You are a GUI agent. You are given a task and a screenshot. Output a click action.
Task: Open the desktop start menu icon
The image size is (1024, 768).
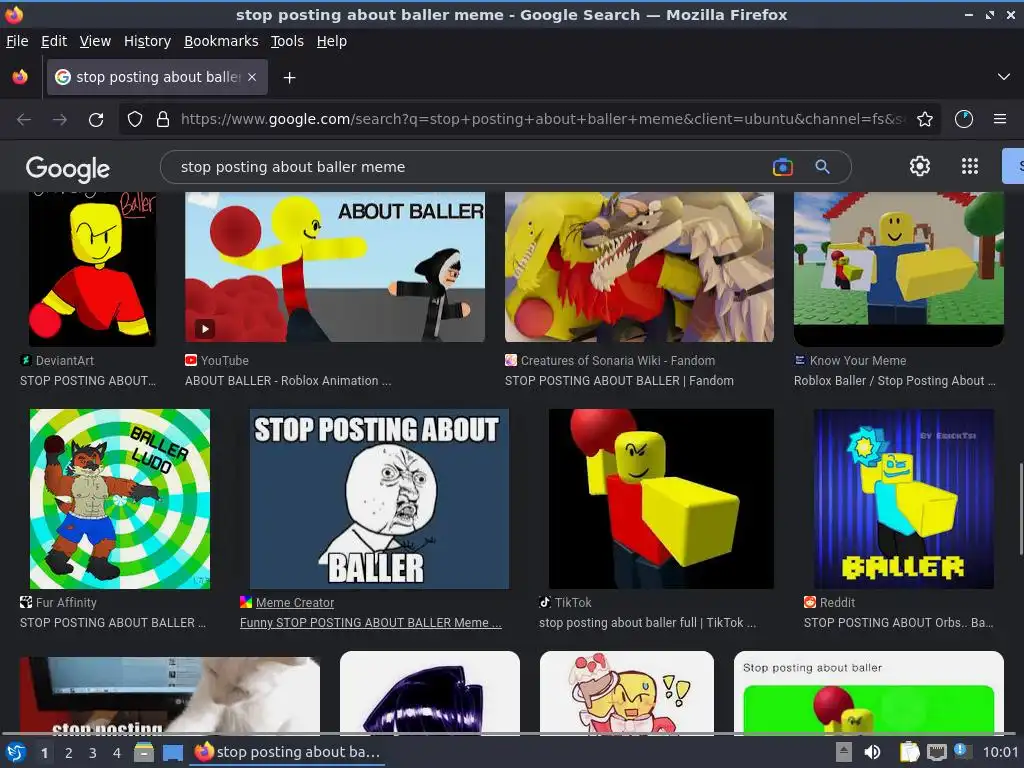pyautogui.click(x=16, y=752)
